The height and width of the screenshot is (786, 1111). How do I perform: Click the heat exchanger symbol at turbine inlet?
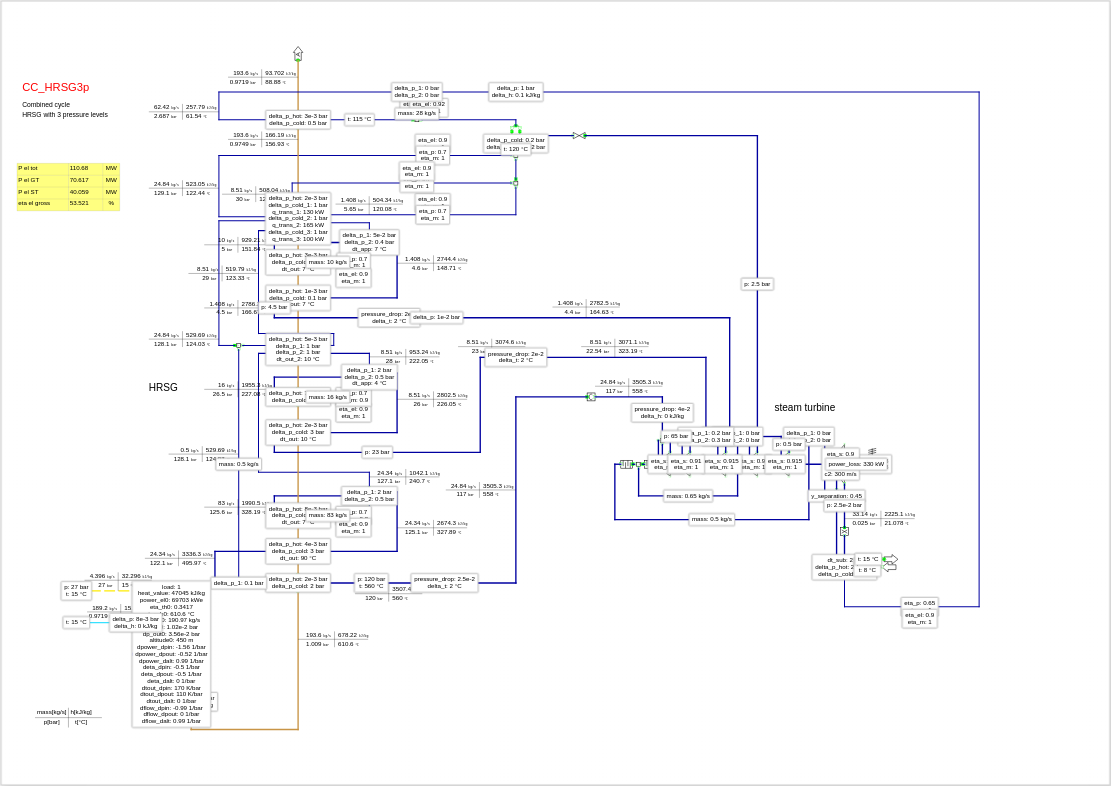point(626,464)
